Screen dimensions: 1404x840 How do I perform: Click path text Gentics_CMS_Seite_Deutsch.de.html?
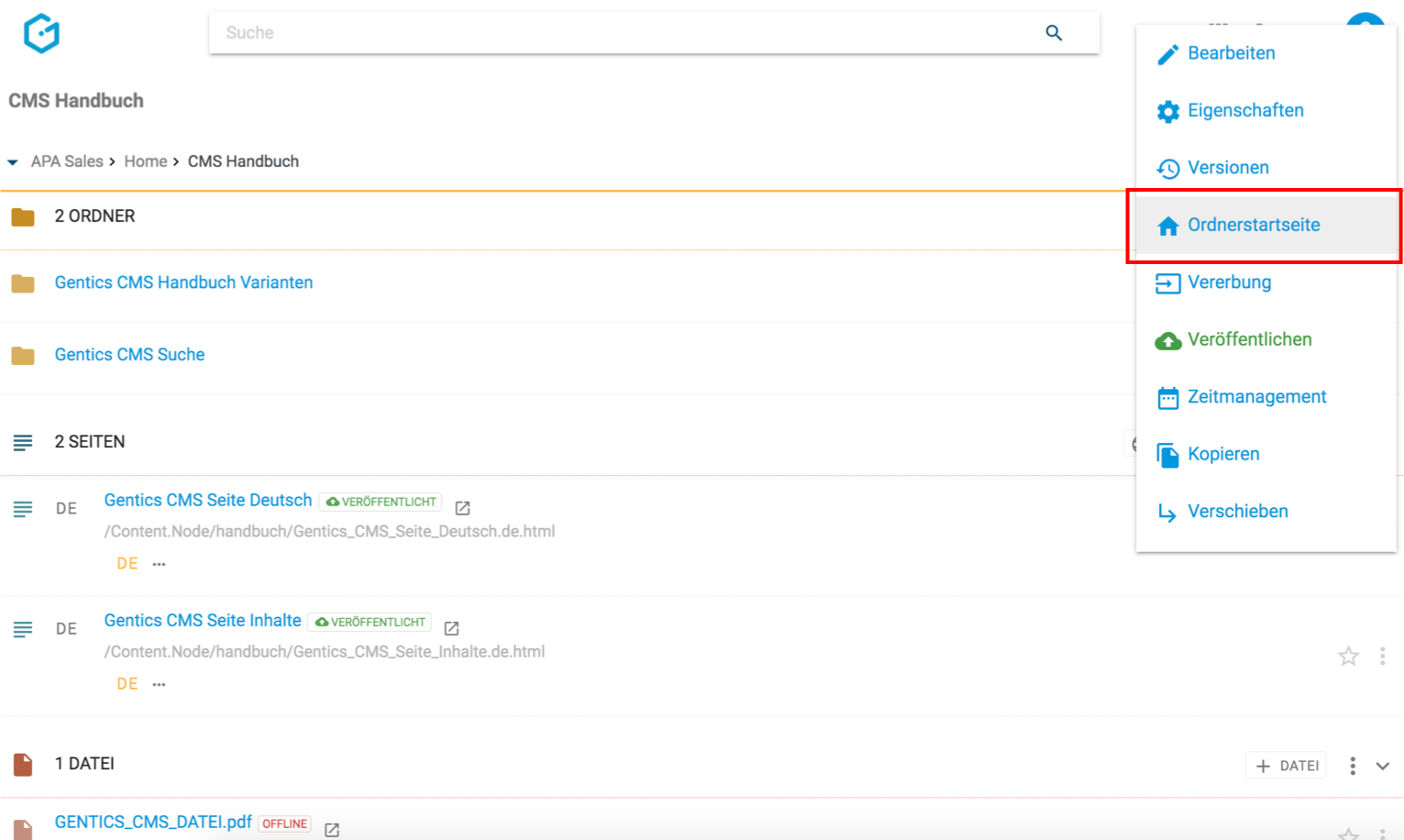329,532
